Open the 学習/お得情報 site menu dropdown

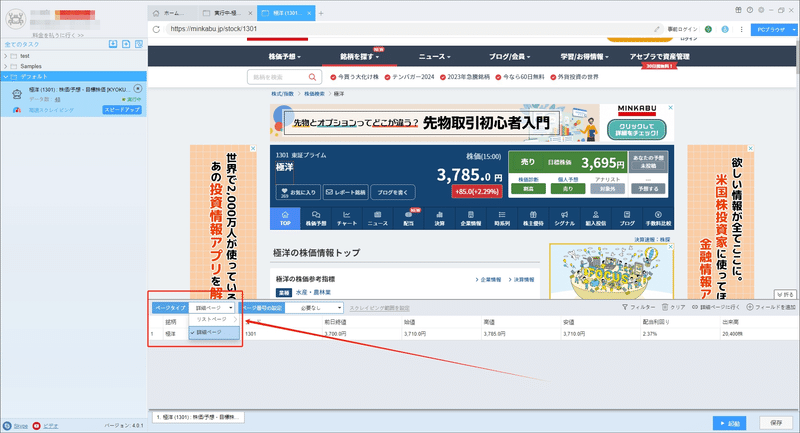click(584, 57)
